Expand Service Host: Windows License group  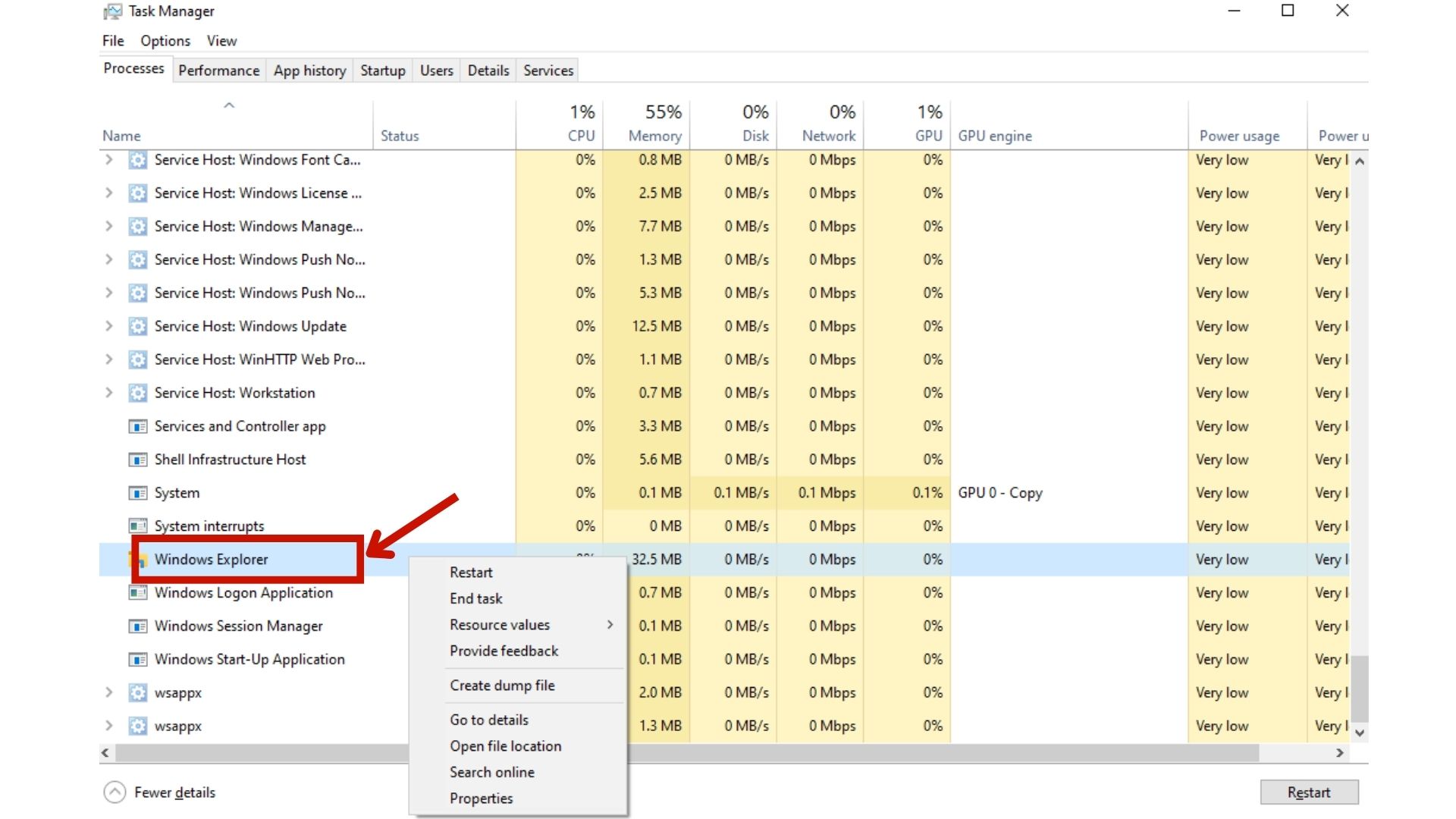click(x=109, y=193)
